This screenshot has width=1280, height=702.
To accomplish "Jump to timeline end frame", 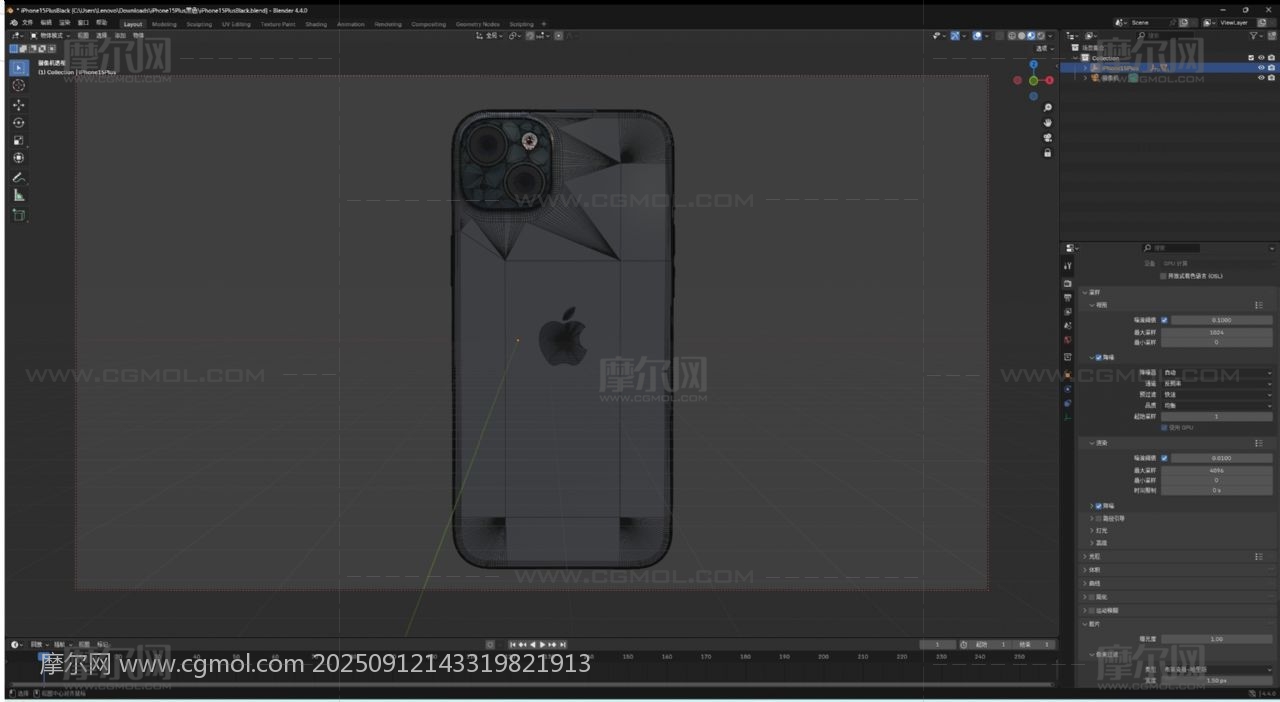I will (563, 645).
